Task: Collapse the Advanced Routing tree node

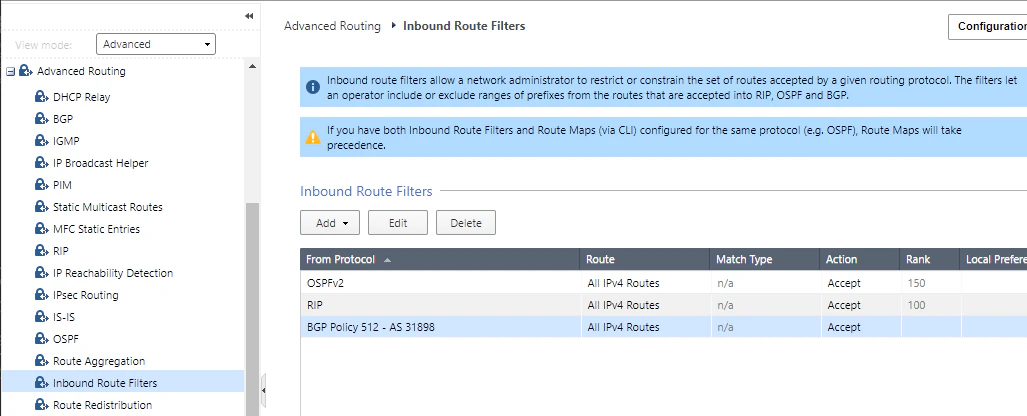Action: click(10, 71)
